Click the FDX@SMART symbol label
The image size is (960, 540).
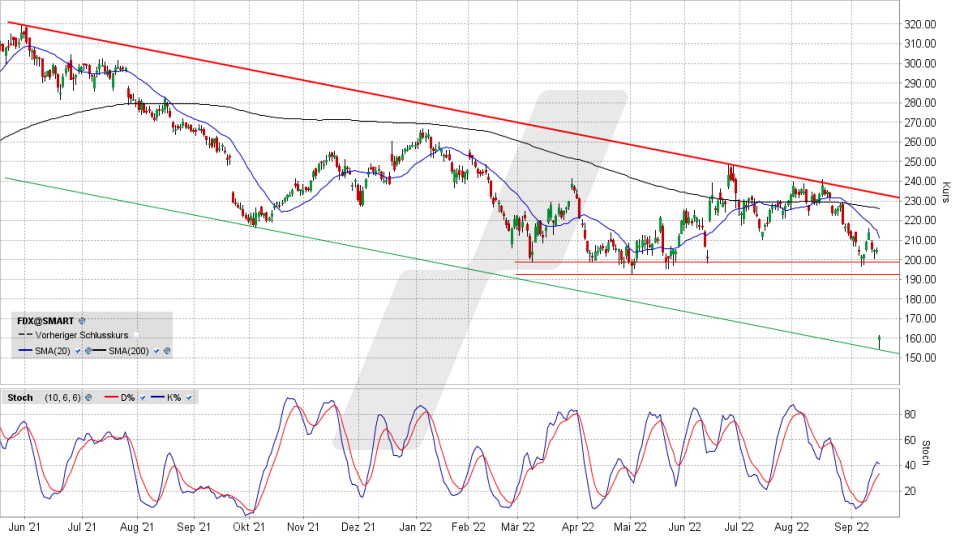click(45, 321)
